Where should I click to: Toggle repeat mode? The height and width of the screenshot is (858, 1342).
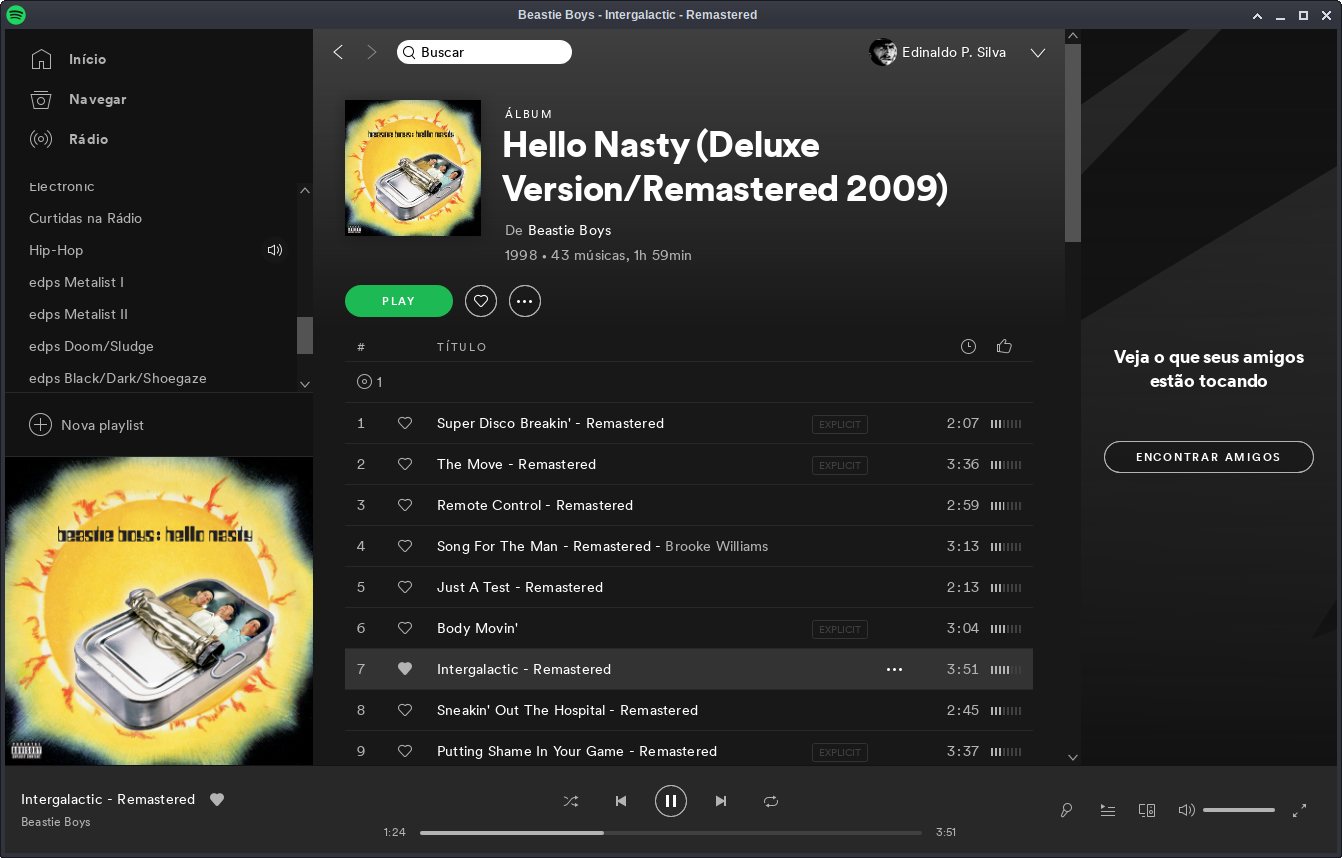(x=771, y=801)
